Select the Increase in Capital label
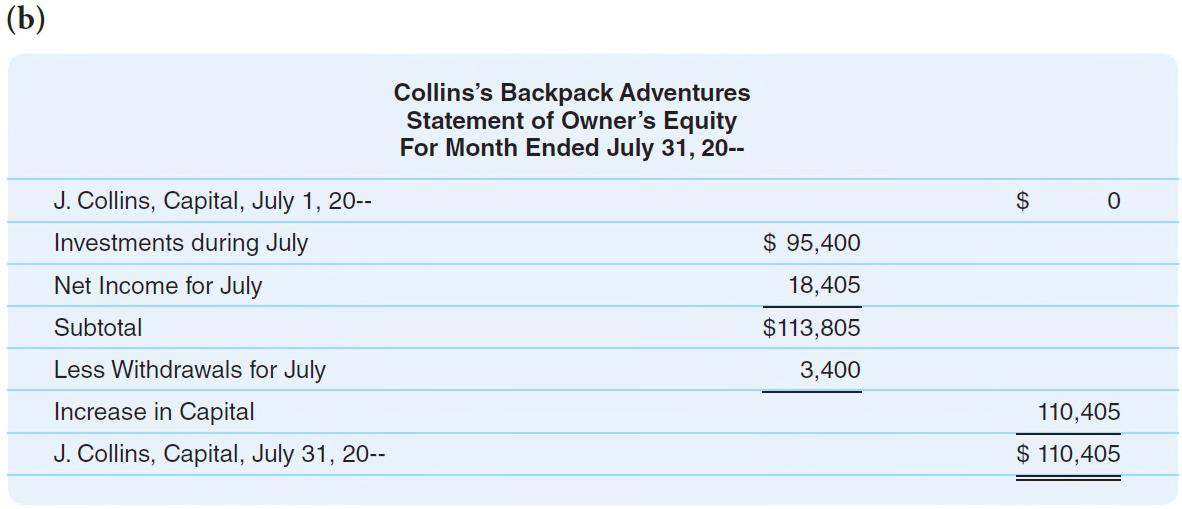 [154, 412]
